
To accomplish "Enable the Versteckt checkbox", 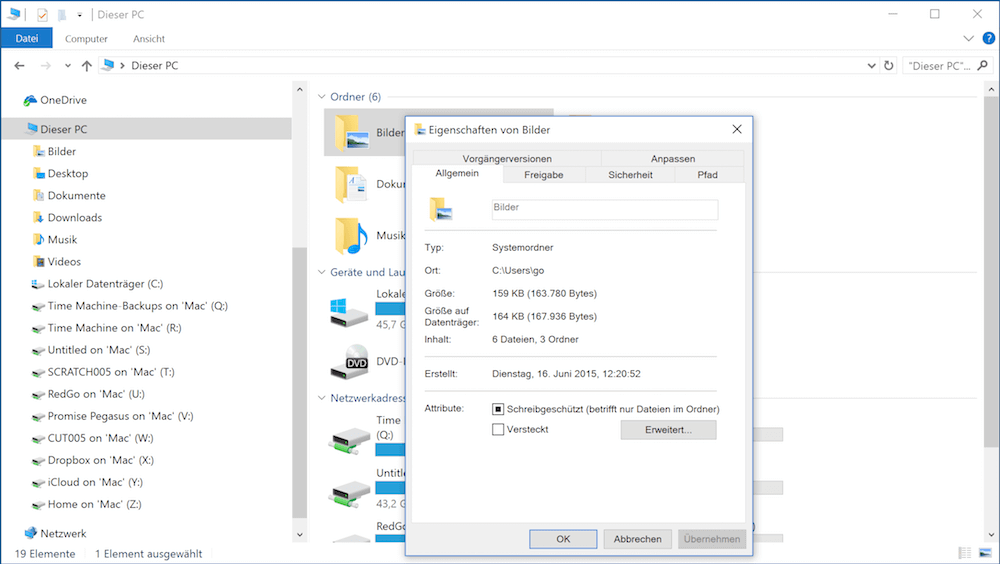I will 498,429.
